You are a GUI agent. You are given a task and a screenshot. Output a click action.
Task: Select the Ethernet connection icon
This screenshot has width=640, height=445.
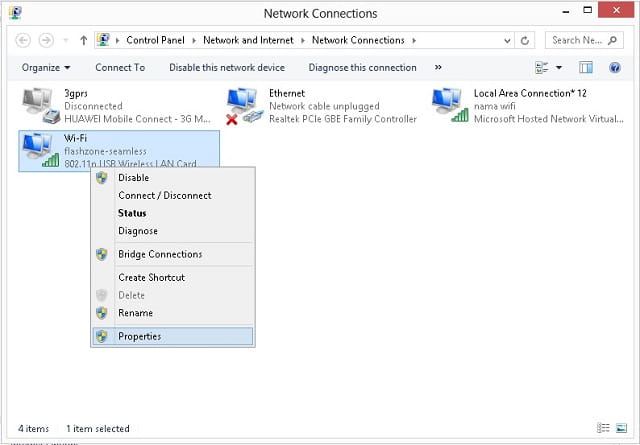(x=245, y=106)
